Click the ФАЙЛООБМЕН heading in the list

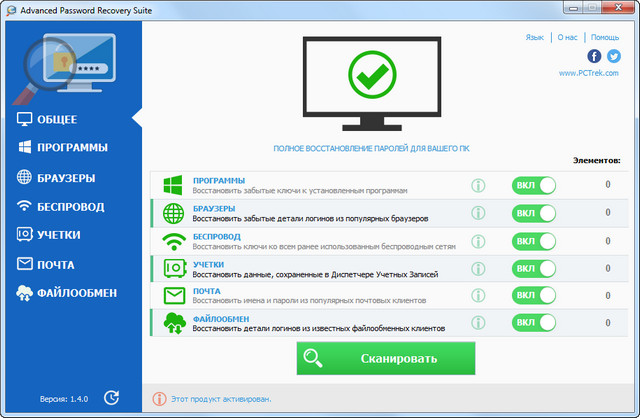click(x=221, y=319)
